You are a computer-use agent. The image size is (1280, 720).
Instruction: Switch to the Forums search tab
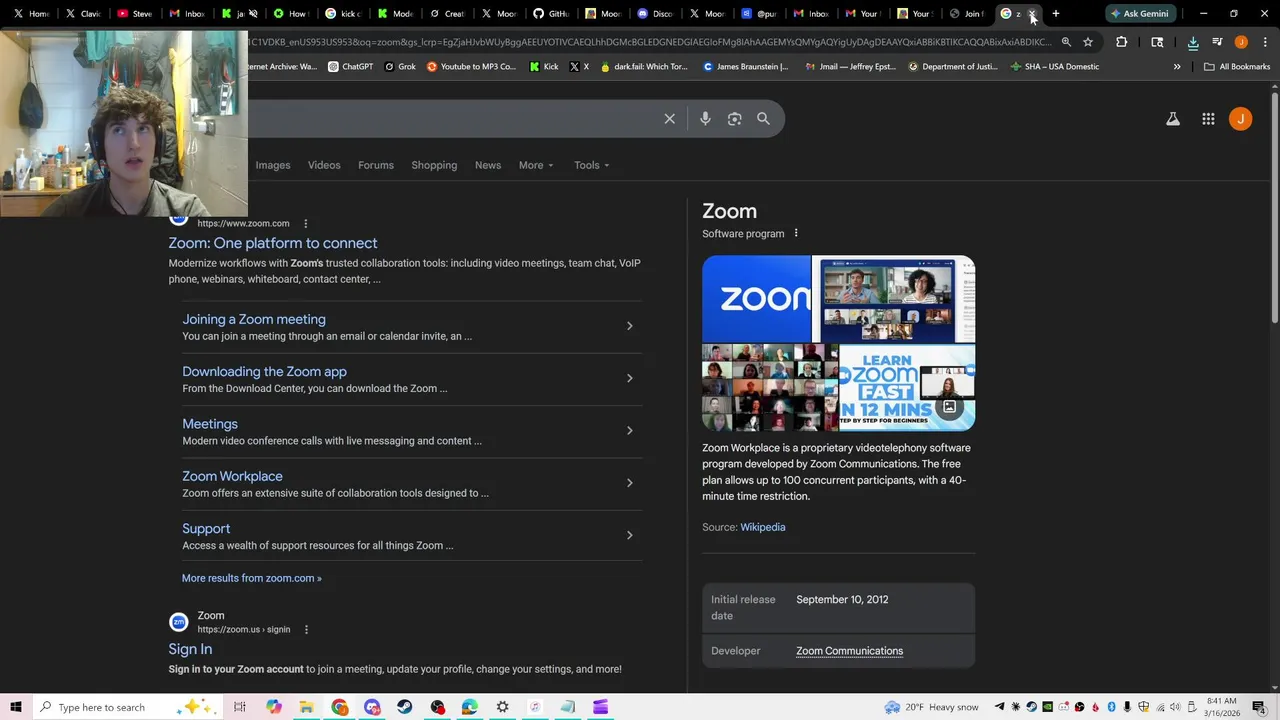click(376, 165)
